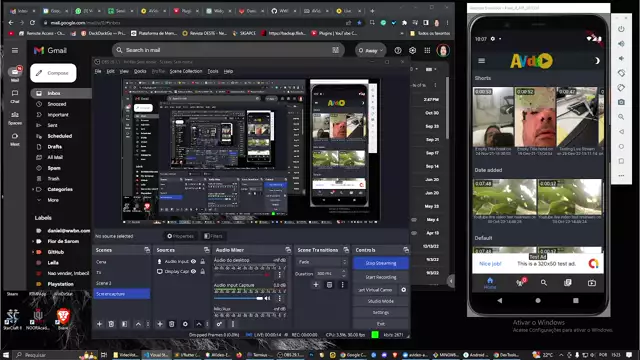Click emulator zoom magnifier icon

click(621, 117)
